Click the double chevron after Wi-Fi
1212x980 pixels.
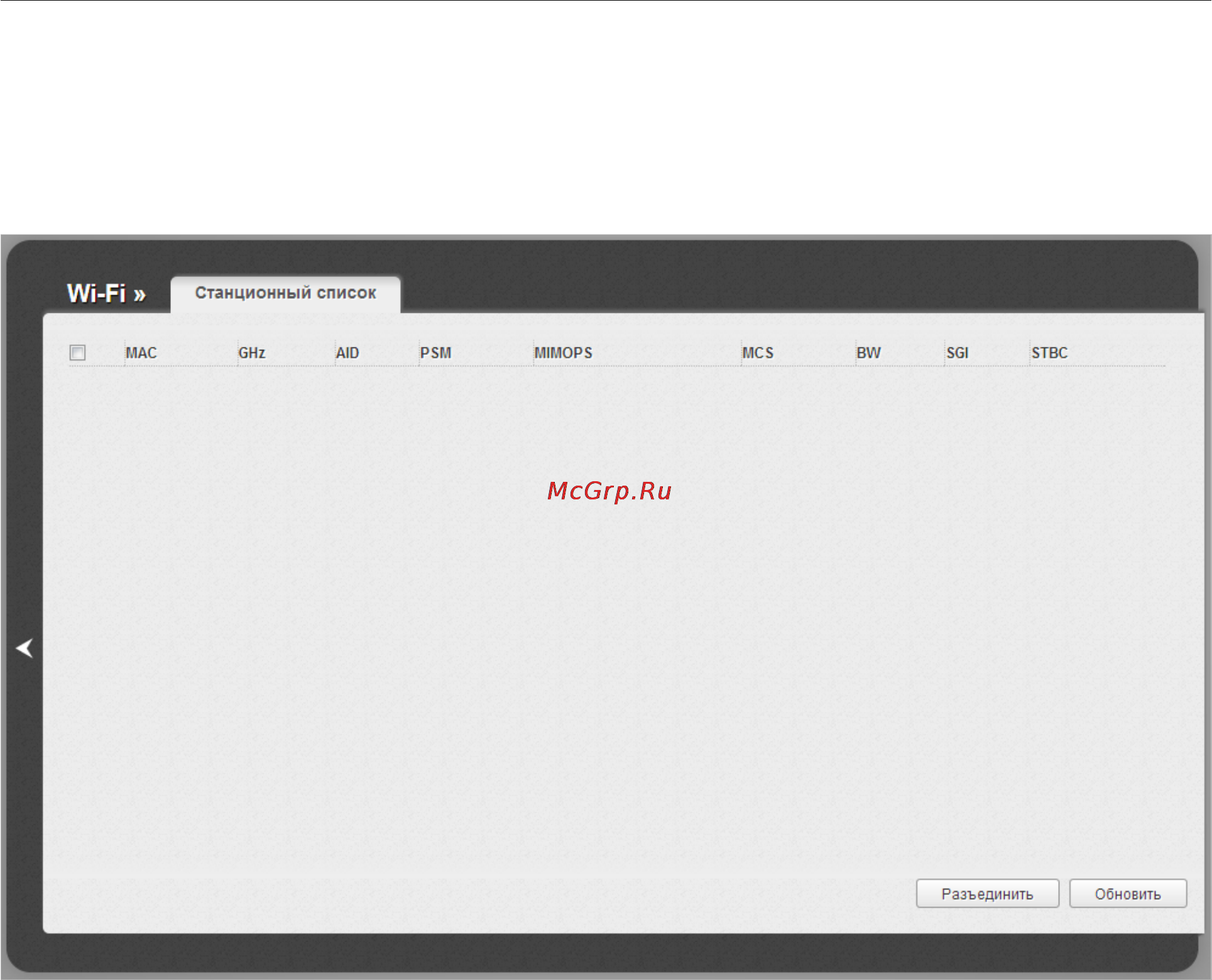[x=139, y=295]
